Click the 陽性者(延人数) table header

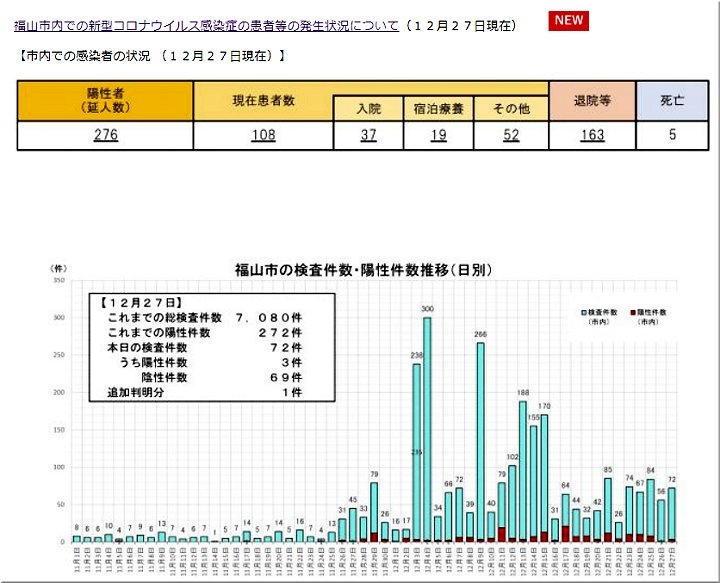tap(105, 100)
